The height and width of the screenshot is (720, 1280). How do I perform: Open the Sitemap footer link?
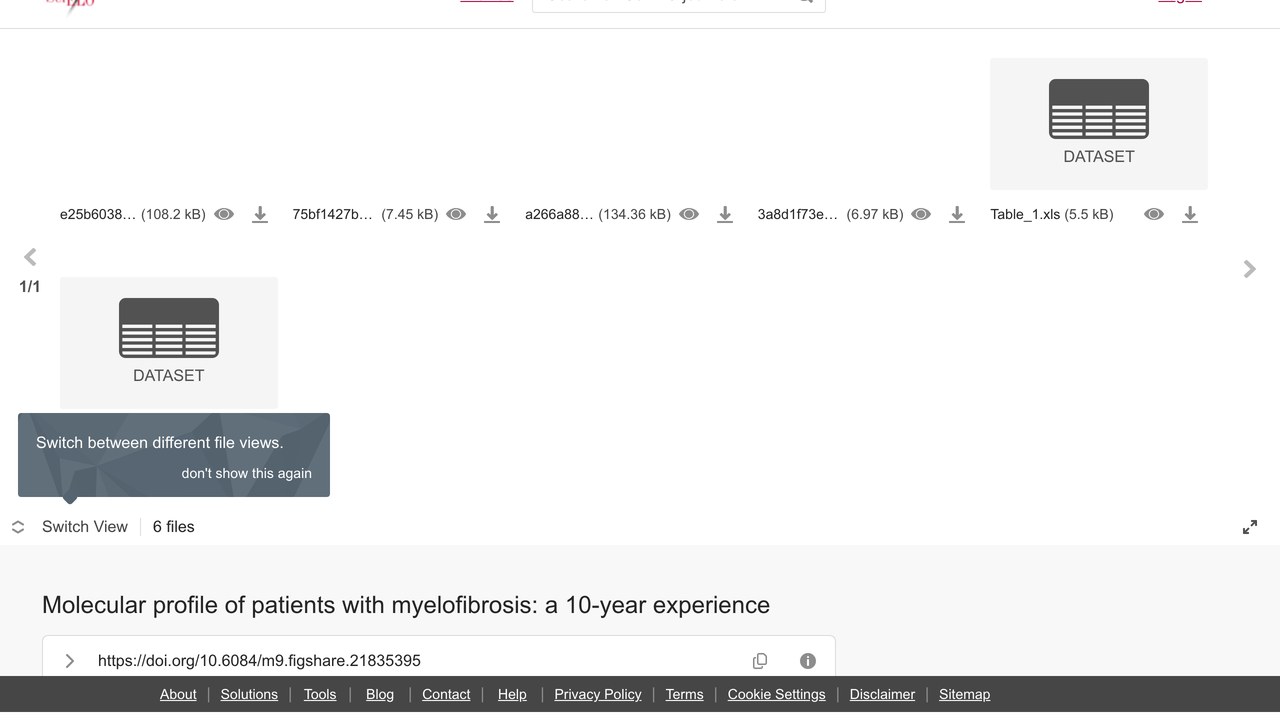pos(964,694)
